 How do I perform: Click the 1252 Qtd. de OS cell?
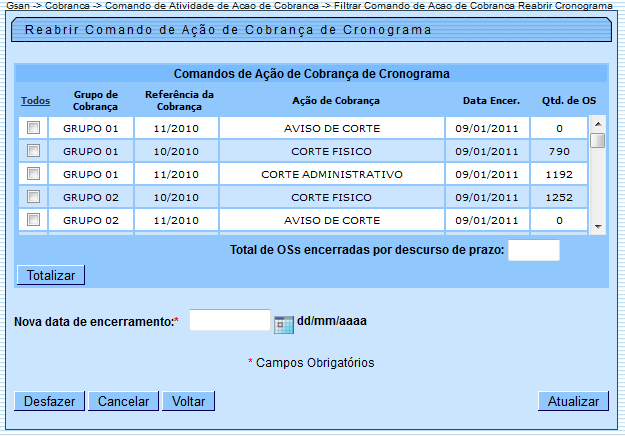point(559,197)
